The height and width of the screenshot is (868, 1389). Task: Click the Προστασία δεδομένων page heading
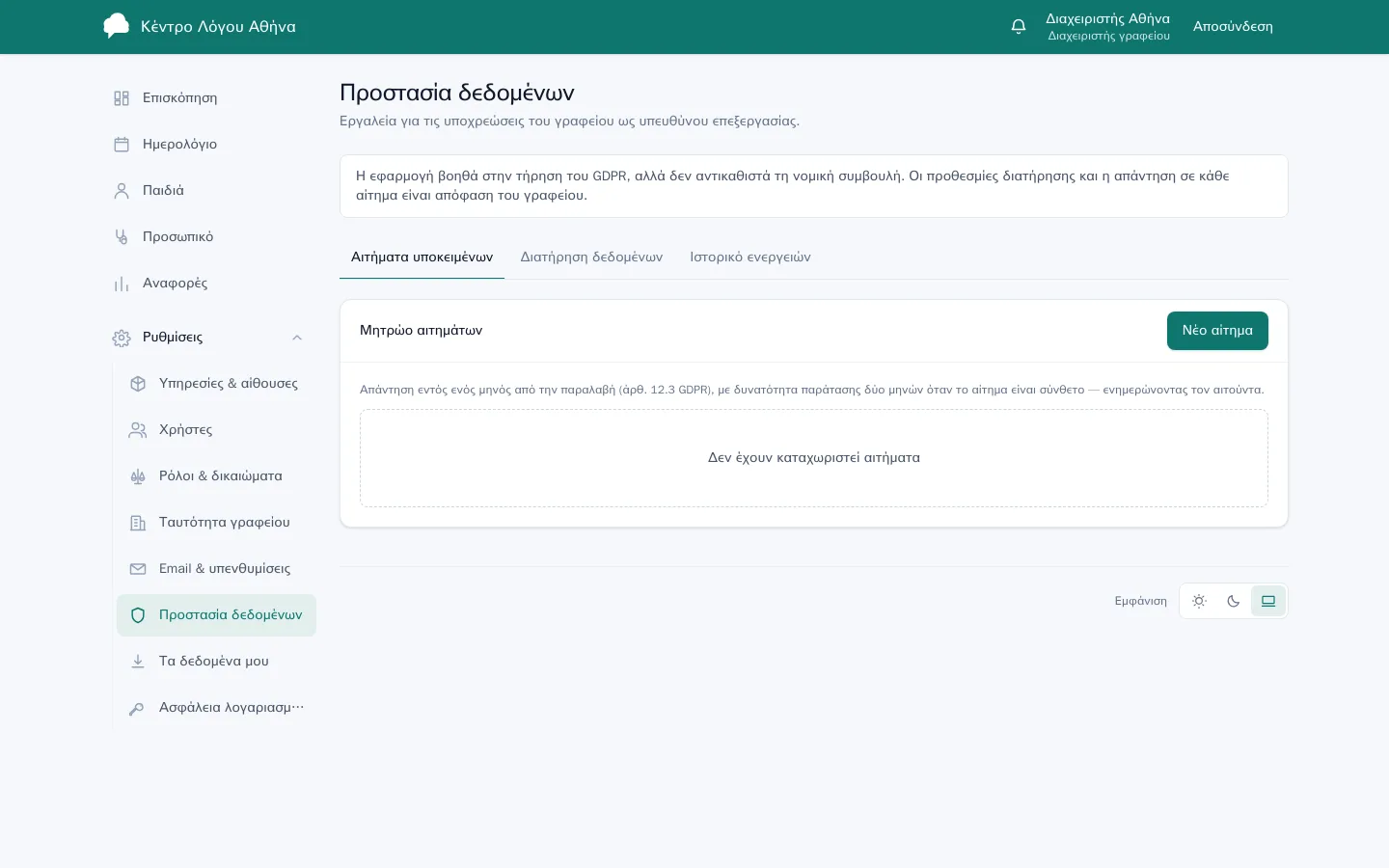pyautogui.click(x=457, y=93)
